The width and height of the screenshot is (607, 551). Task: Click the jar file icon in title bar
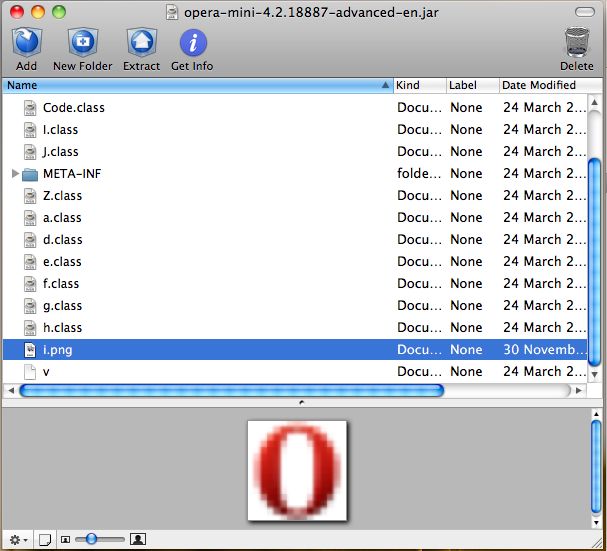point(171,12)
